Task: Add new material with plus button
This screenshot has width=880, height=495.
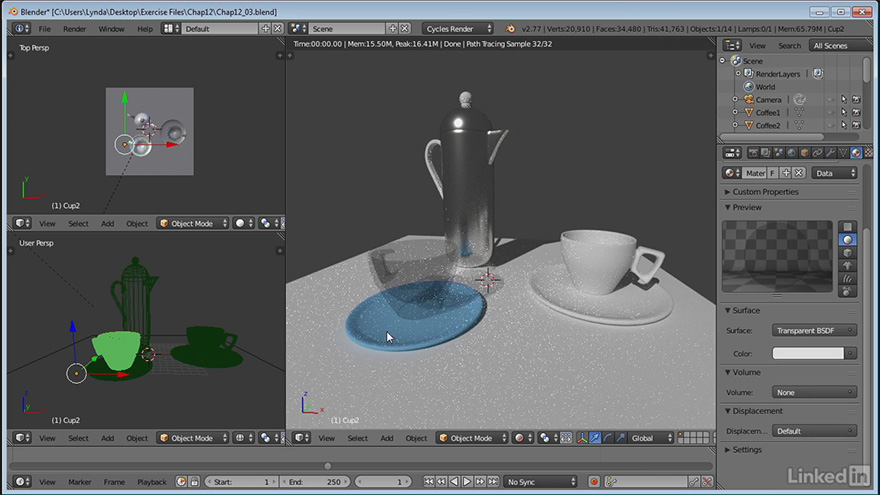Action: click(786, 173)
